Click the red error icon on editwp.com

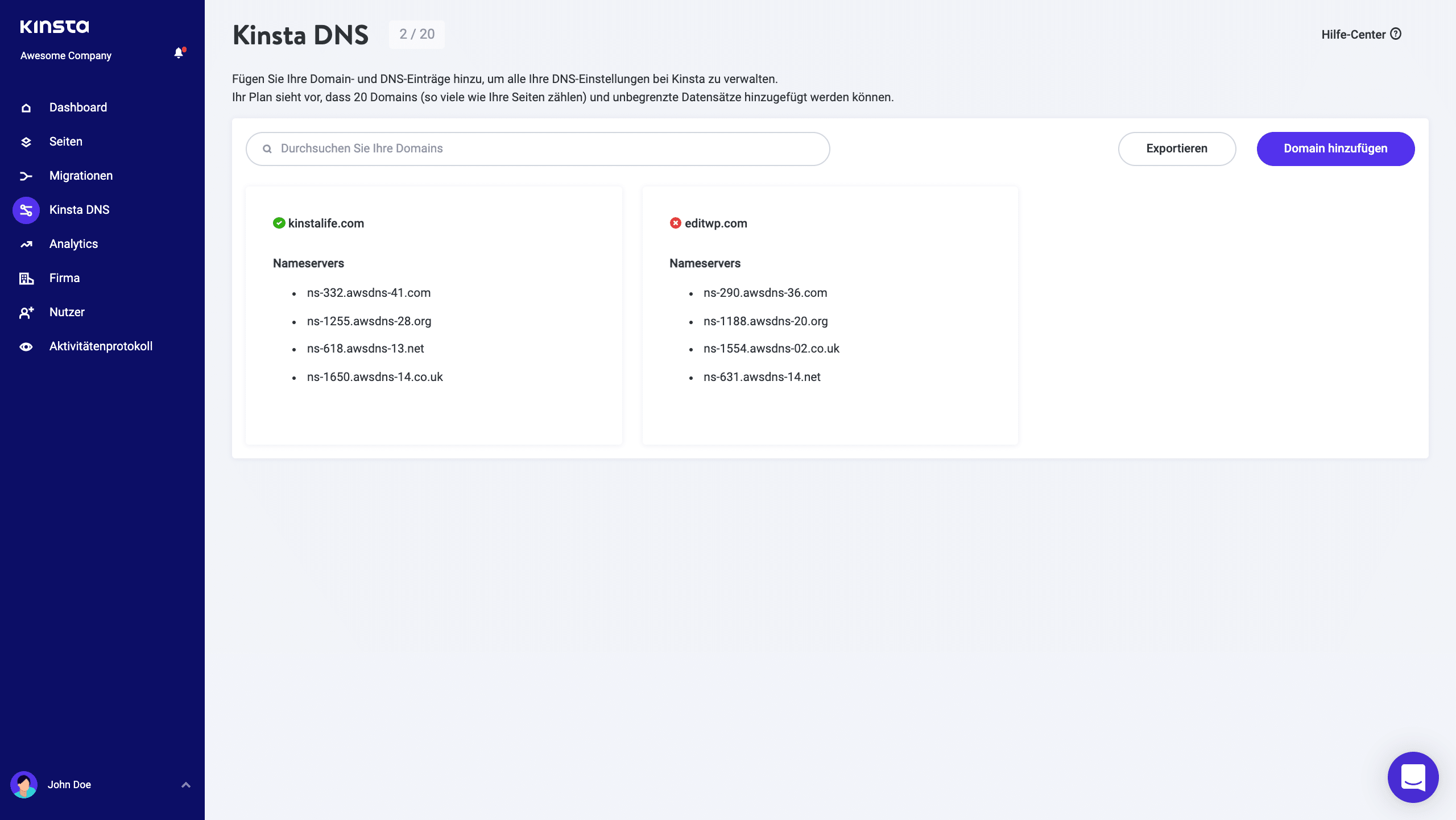(x=675, y=223)
